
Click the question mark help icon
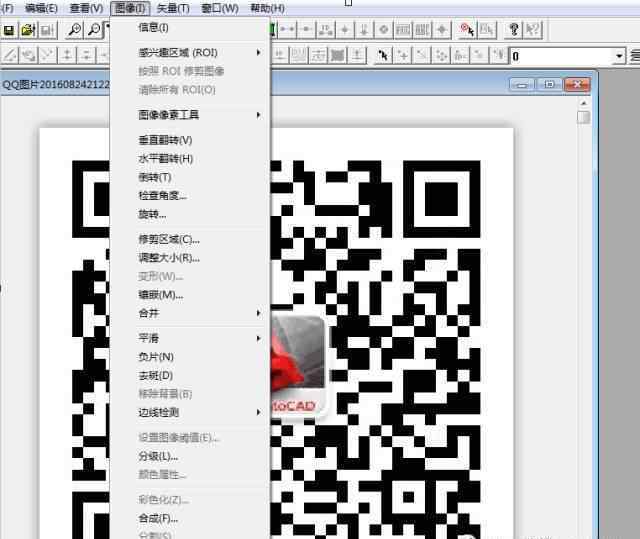click(513, 30)
